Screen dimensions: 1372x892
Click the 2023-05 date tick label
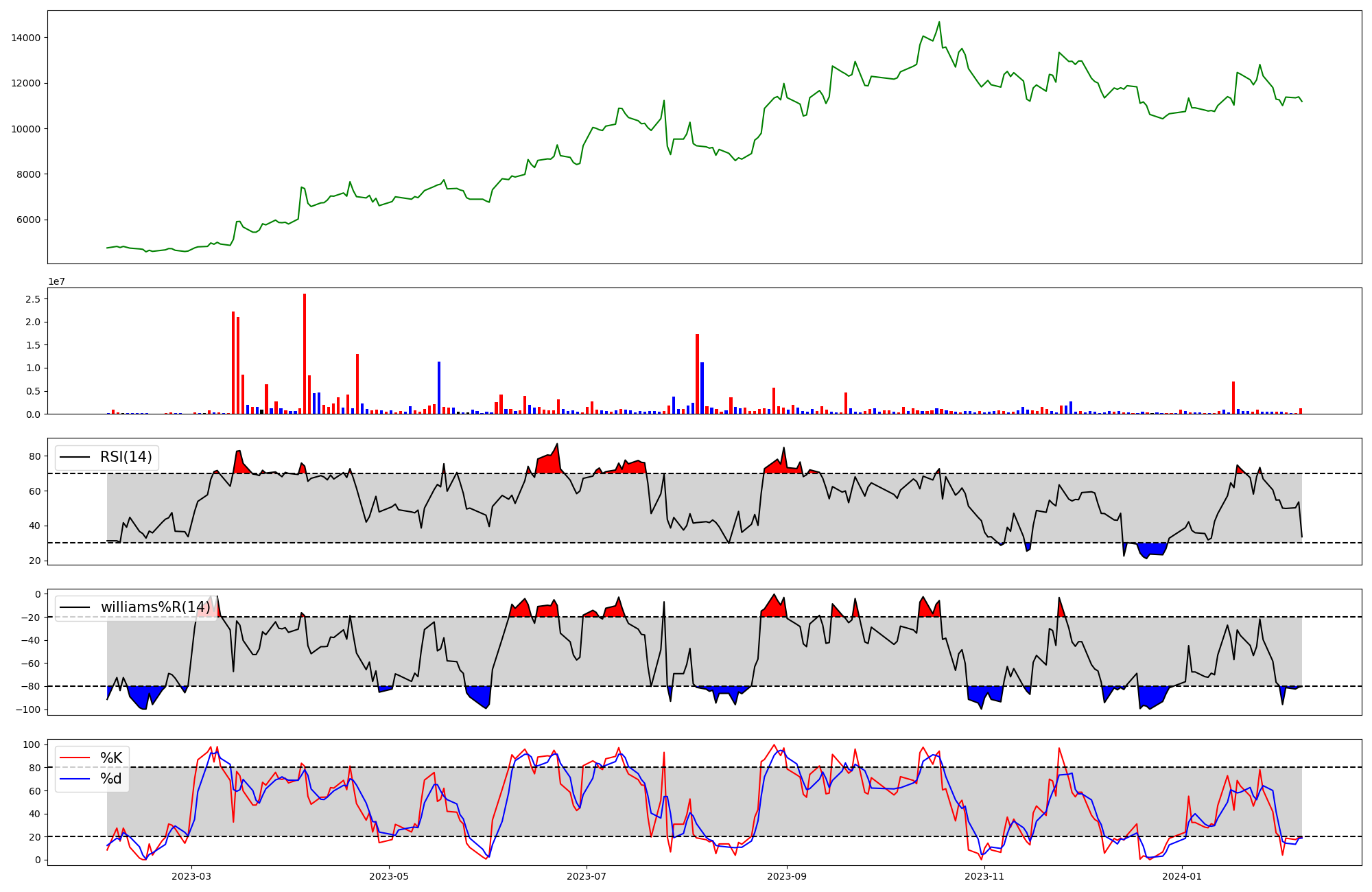coord(389,876)
